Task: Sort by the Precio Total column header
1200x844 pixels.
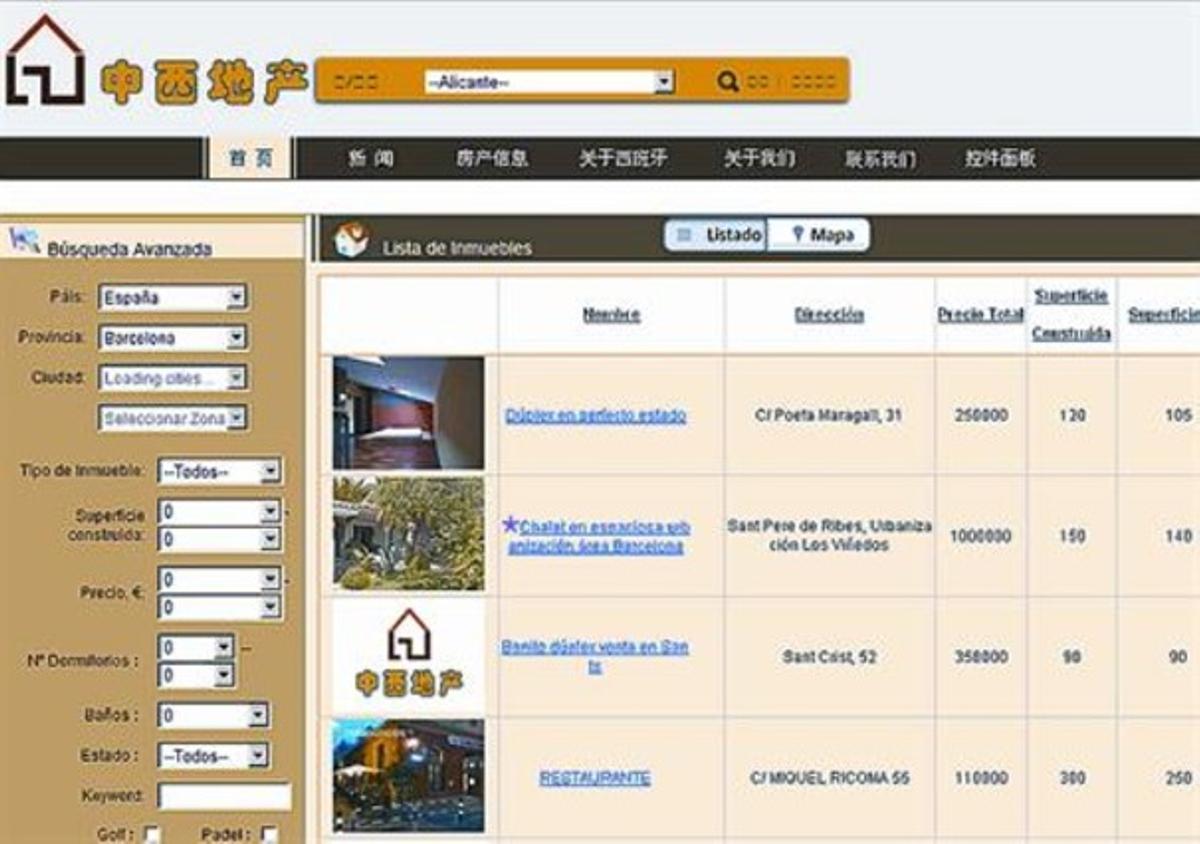Action: (x=980, y=315)
